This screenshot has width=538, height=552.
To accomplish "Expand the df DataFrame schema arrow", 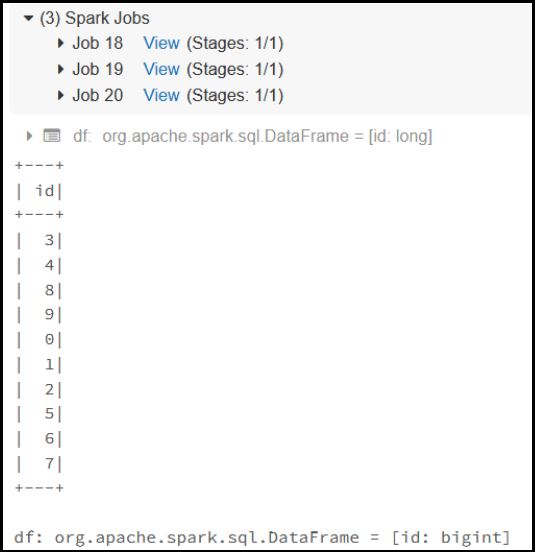I will tap(30, 136).
